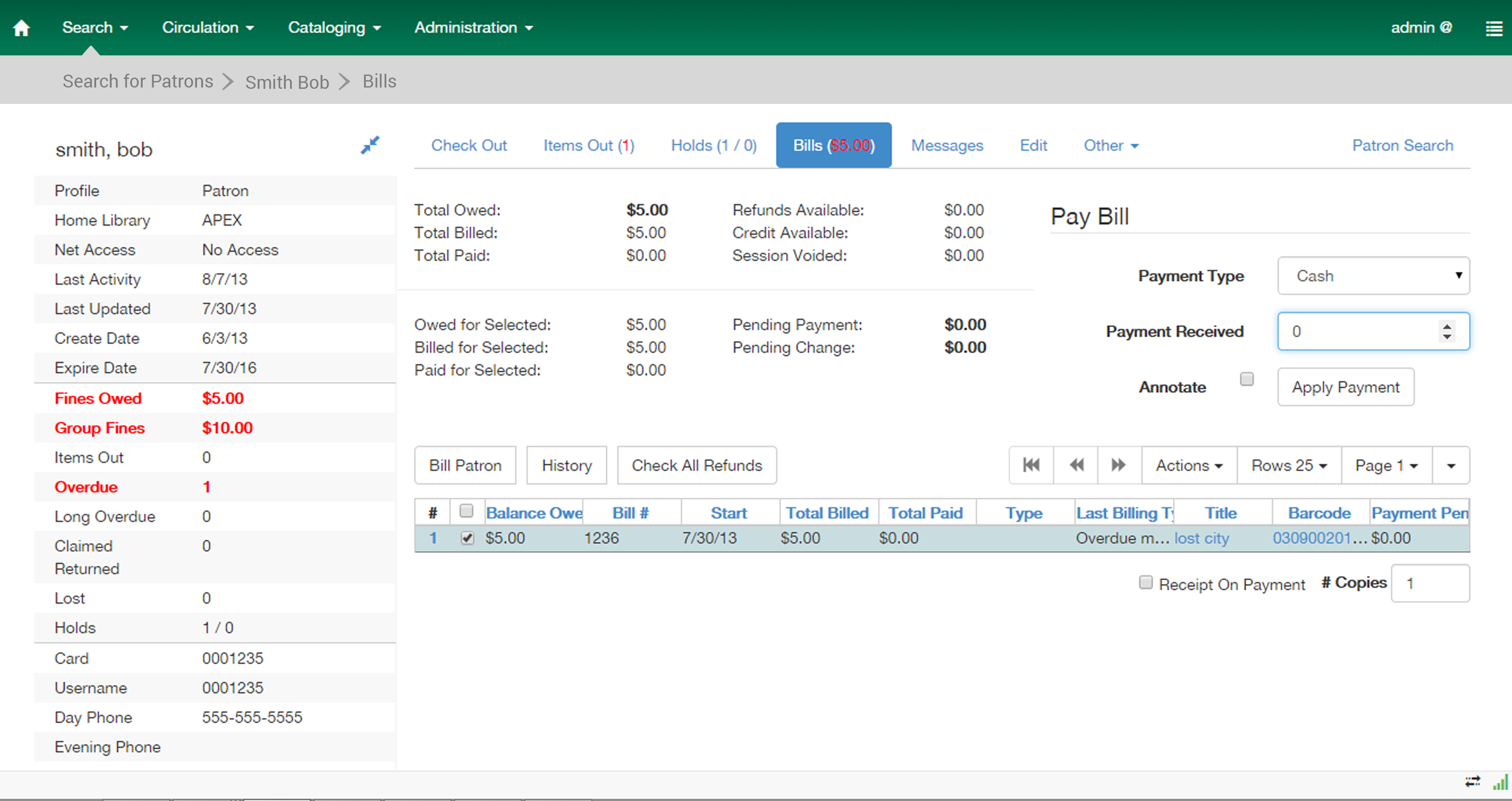This screenshot has height=801, width=1512.
Task: Open the grid Actions dropdown
Action: click(1189, 465)
